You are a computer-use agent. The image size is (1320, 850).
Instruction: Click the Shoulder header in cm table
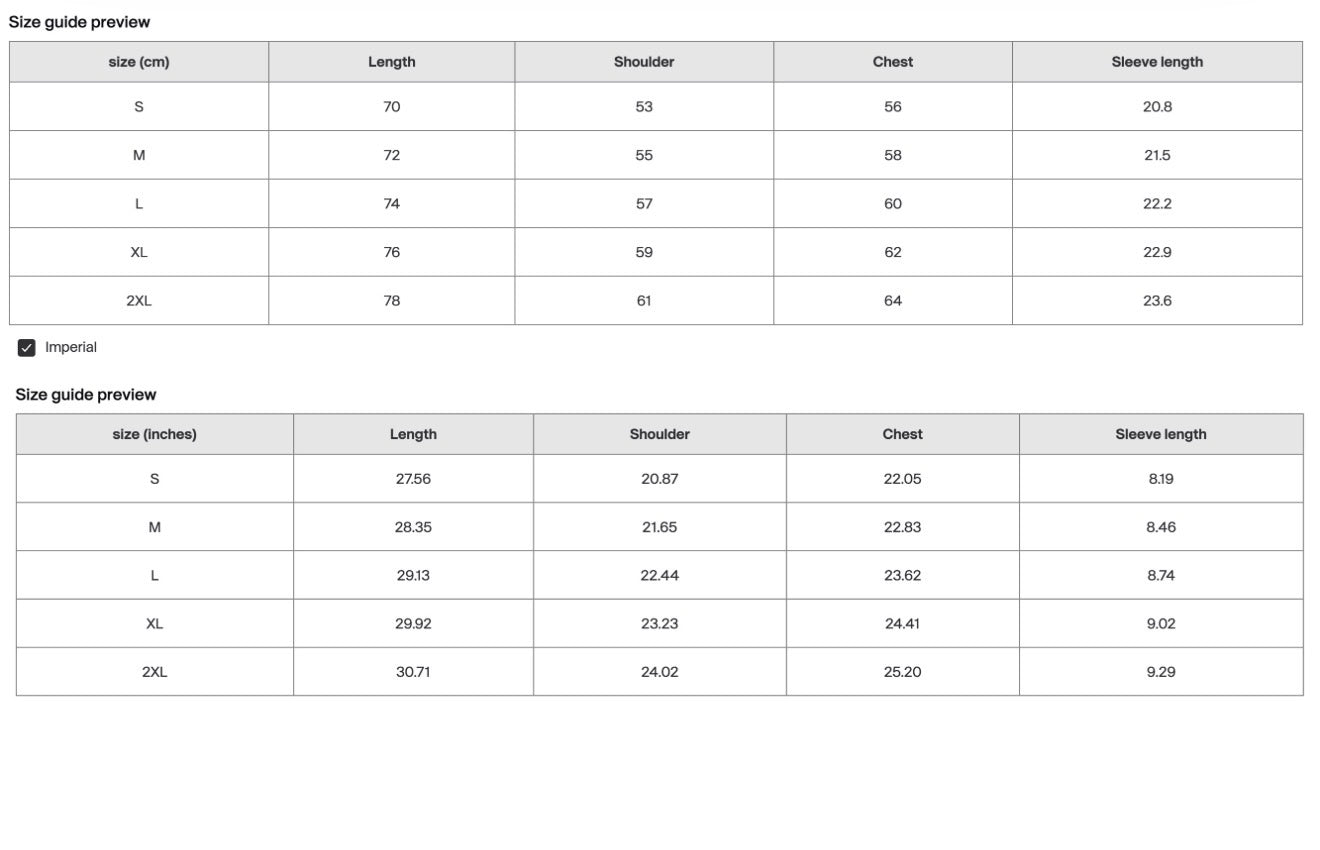point(644,62)
